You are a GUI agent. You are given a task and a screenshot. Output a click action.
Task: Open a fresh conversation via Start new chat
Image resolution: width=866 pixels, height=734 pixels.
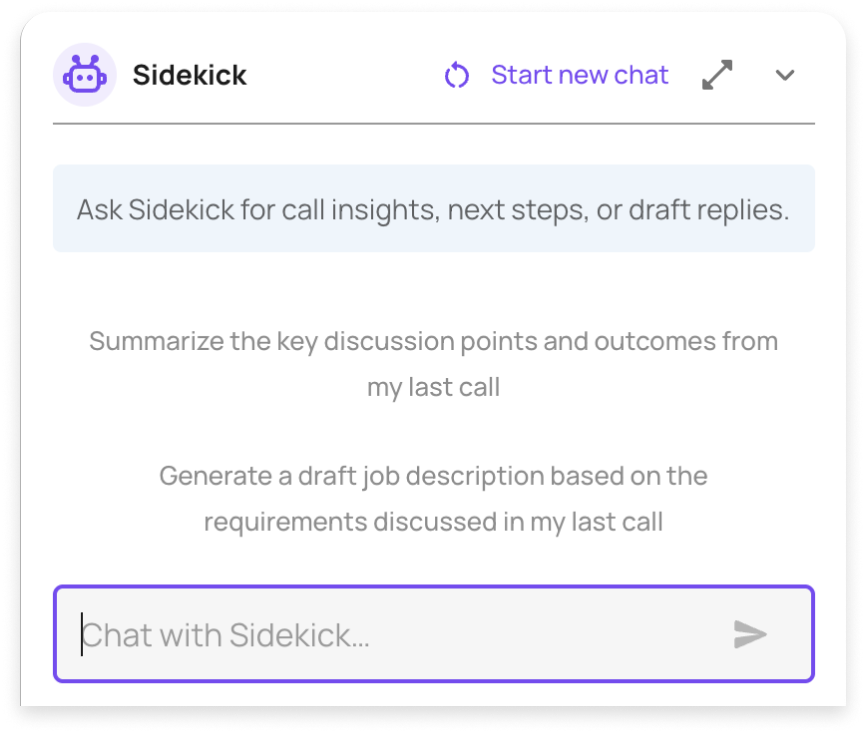click(x=578, y=74)
